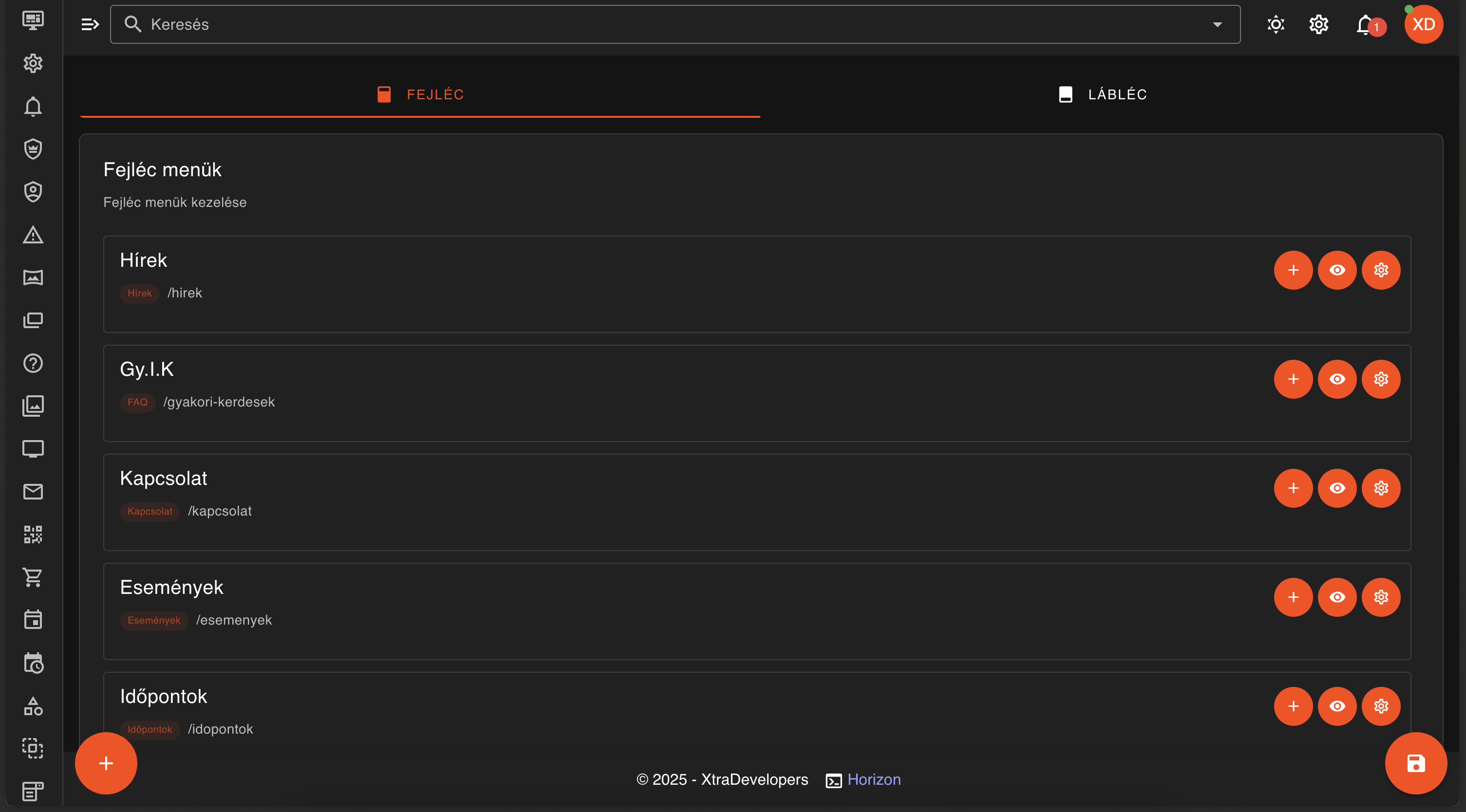Image resolution: width=1466 pixels, height=812 pixels.
Task: Open the mail envelope sidebar icon
Action: pyautogui.click(x=33, y=492)
